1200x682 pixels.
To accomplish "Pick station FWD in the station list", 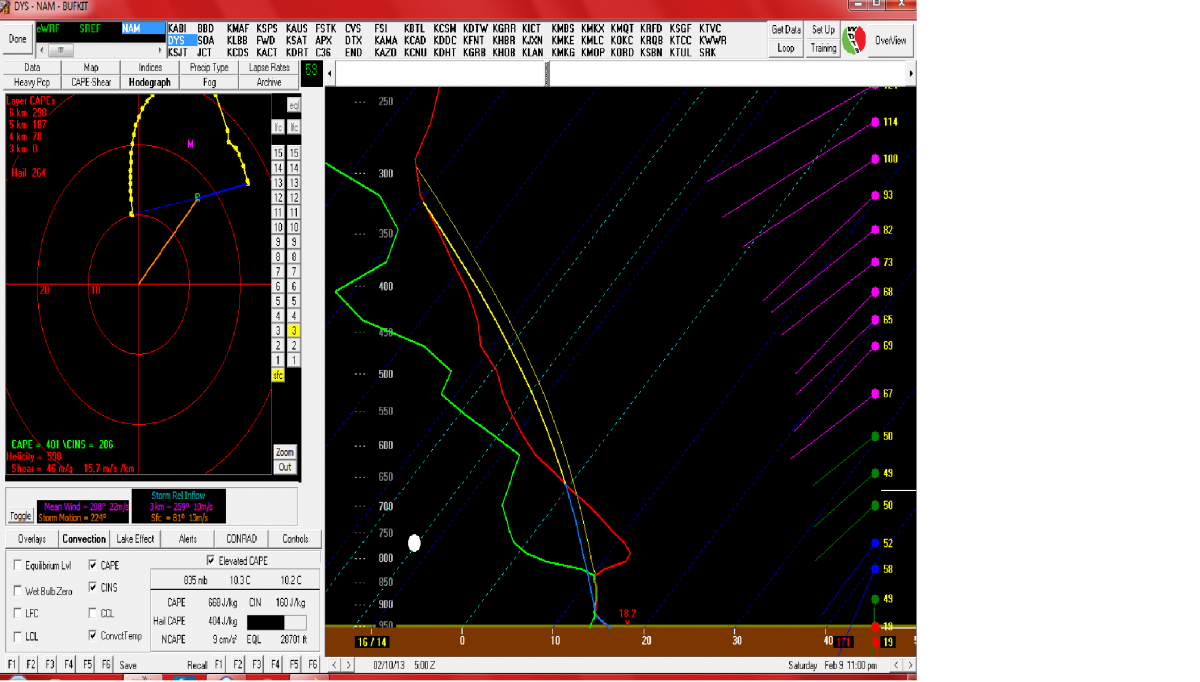I will (x=266, y=40).
